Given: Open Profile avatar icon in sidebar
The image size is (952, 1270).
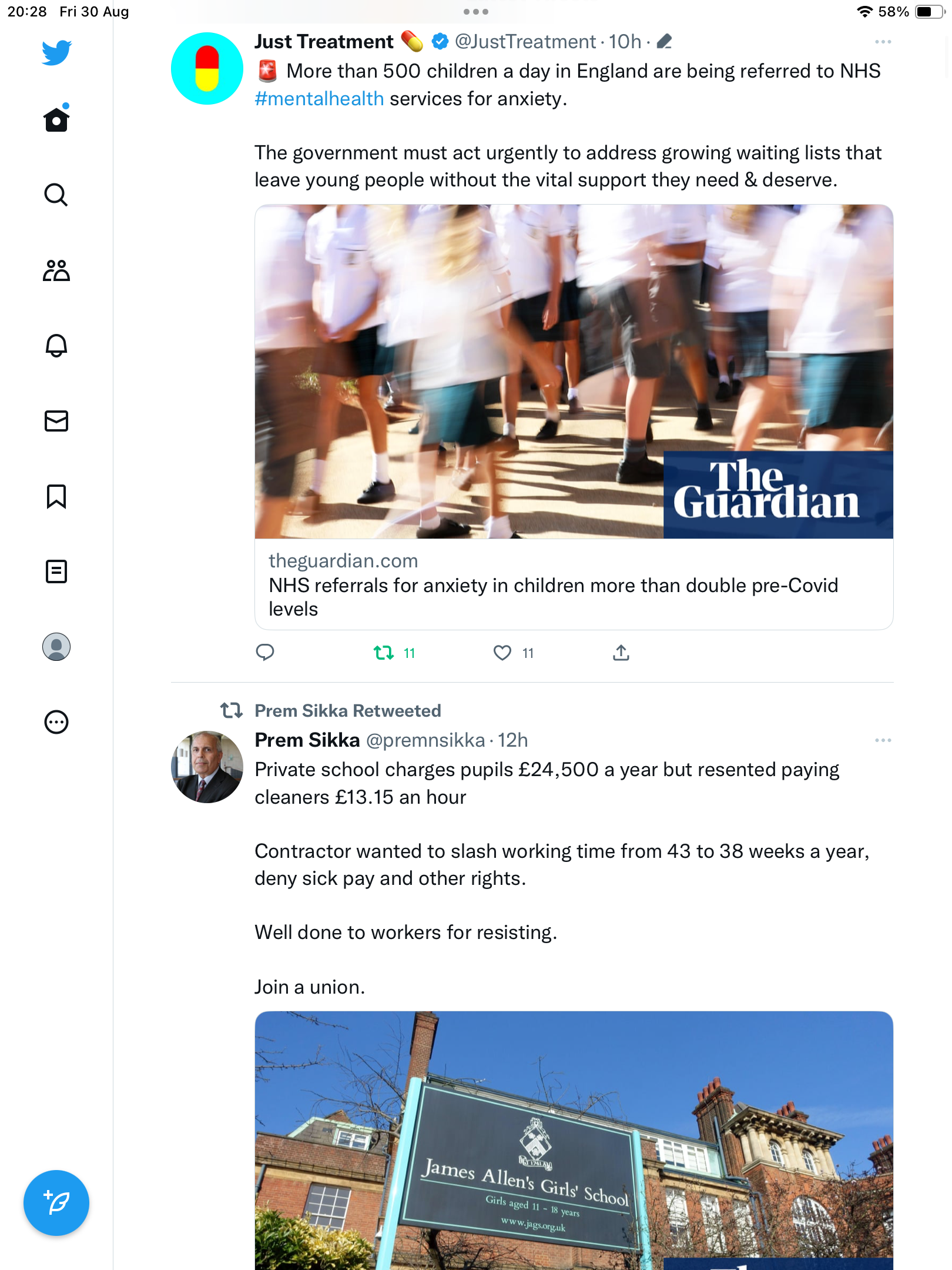Looking at the screenshot, I should click(56, 647).
